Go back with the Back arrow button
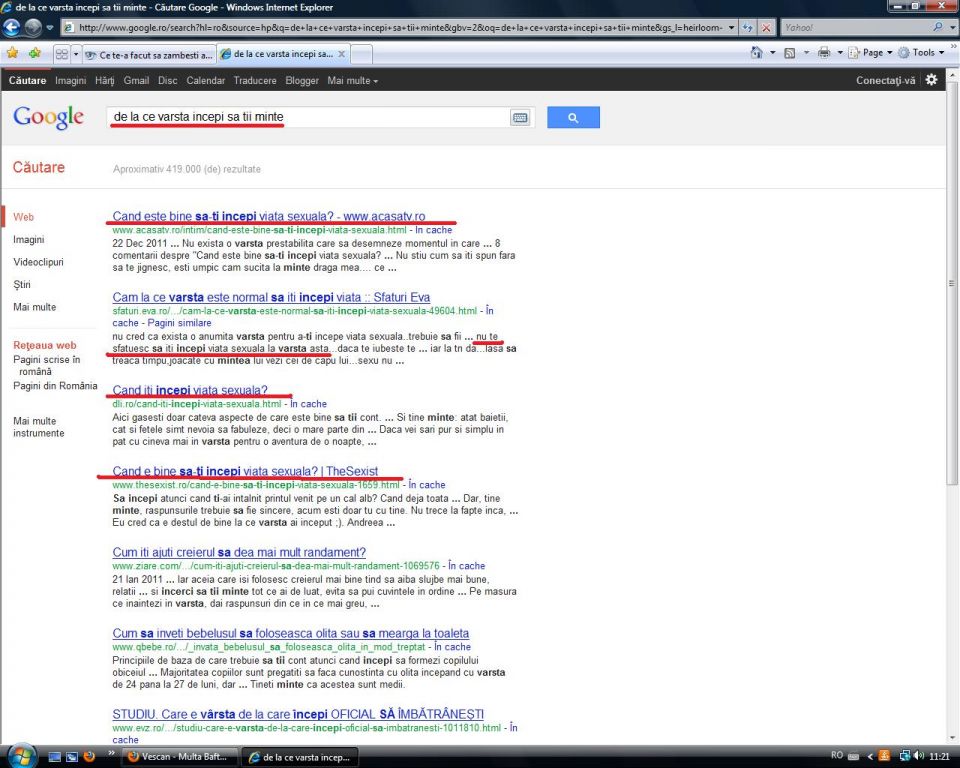The width and height of the screenshot is (960, 768). (11, 28)
